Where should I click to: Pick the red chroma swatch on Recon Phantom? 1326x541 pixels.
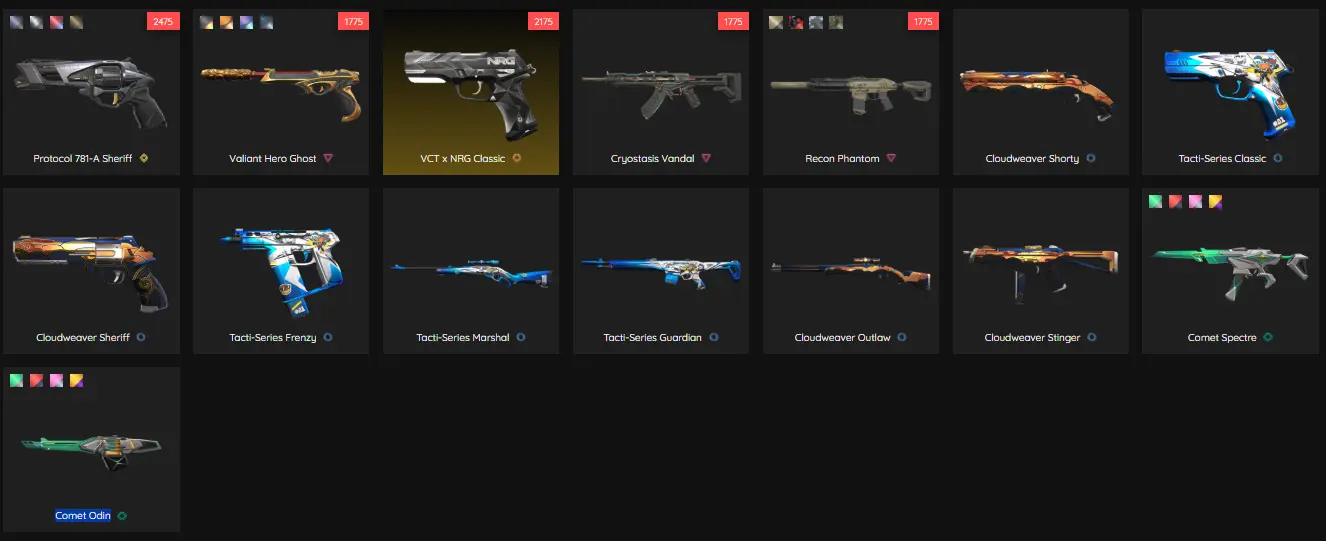click(796, 22)
